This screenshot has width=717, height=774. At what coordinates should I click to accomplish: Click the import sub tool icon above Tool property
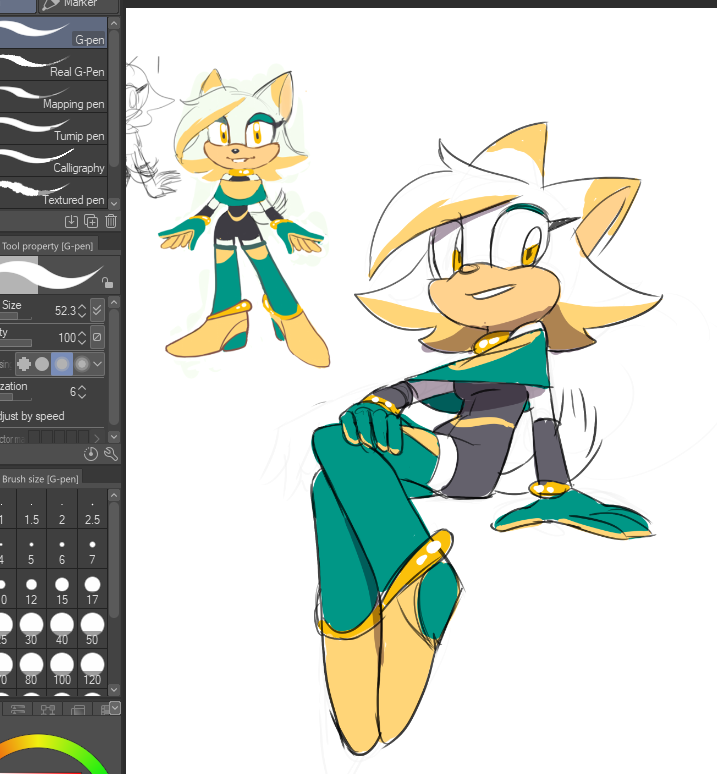click(72, 221)
